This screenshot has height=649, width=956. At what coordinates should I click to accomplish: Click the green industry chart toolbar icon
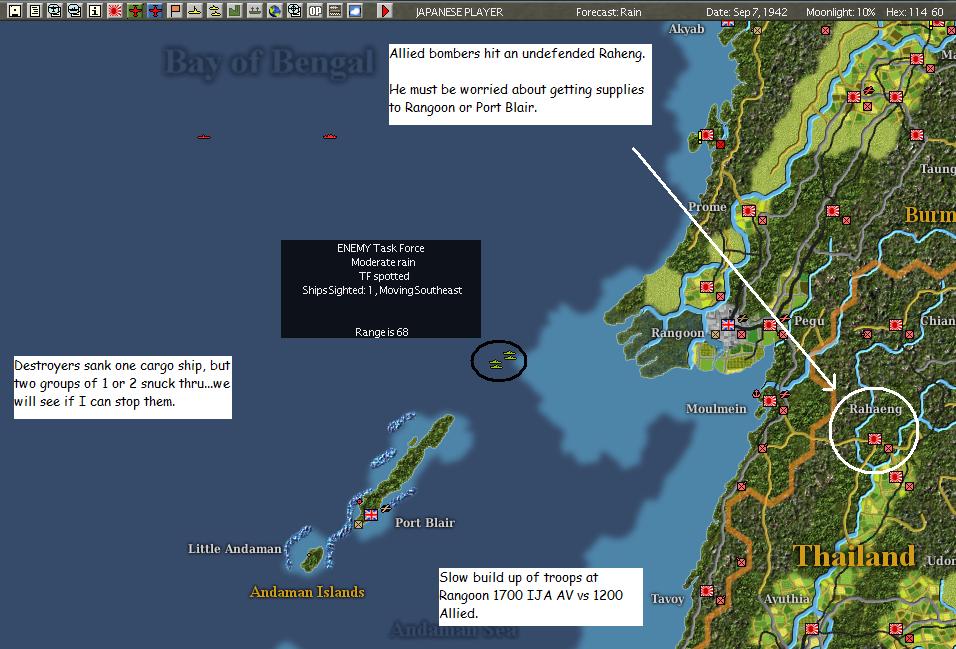tap(235, 10)
